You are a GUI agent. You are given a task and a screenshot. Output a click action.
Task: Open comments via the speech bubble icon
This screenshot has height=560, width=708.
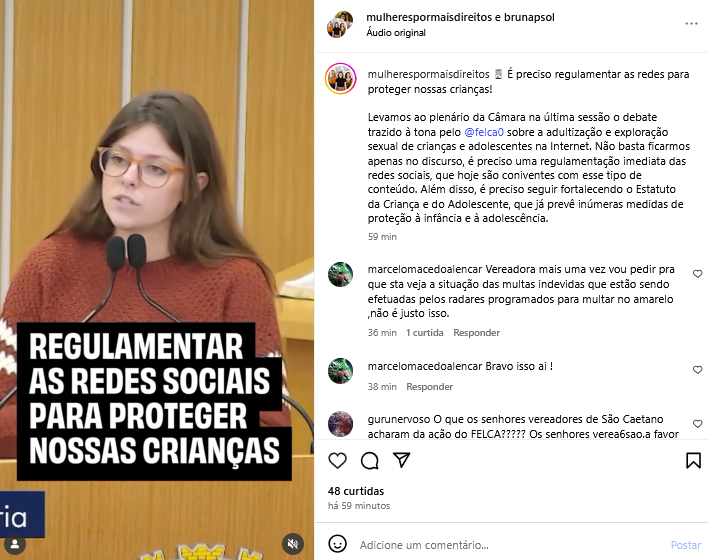[369, 460]
